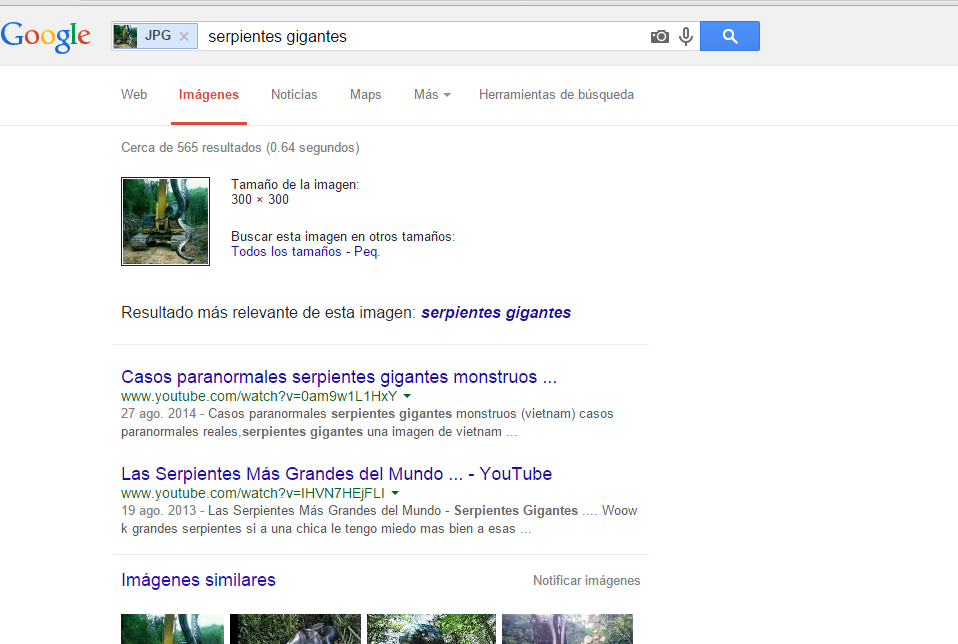Open the 'Peq.' size link
Screen dimensions: 958x644
367,252
